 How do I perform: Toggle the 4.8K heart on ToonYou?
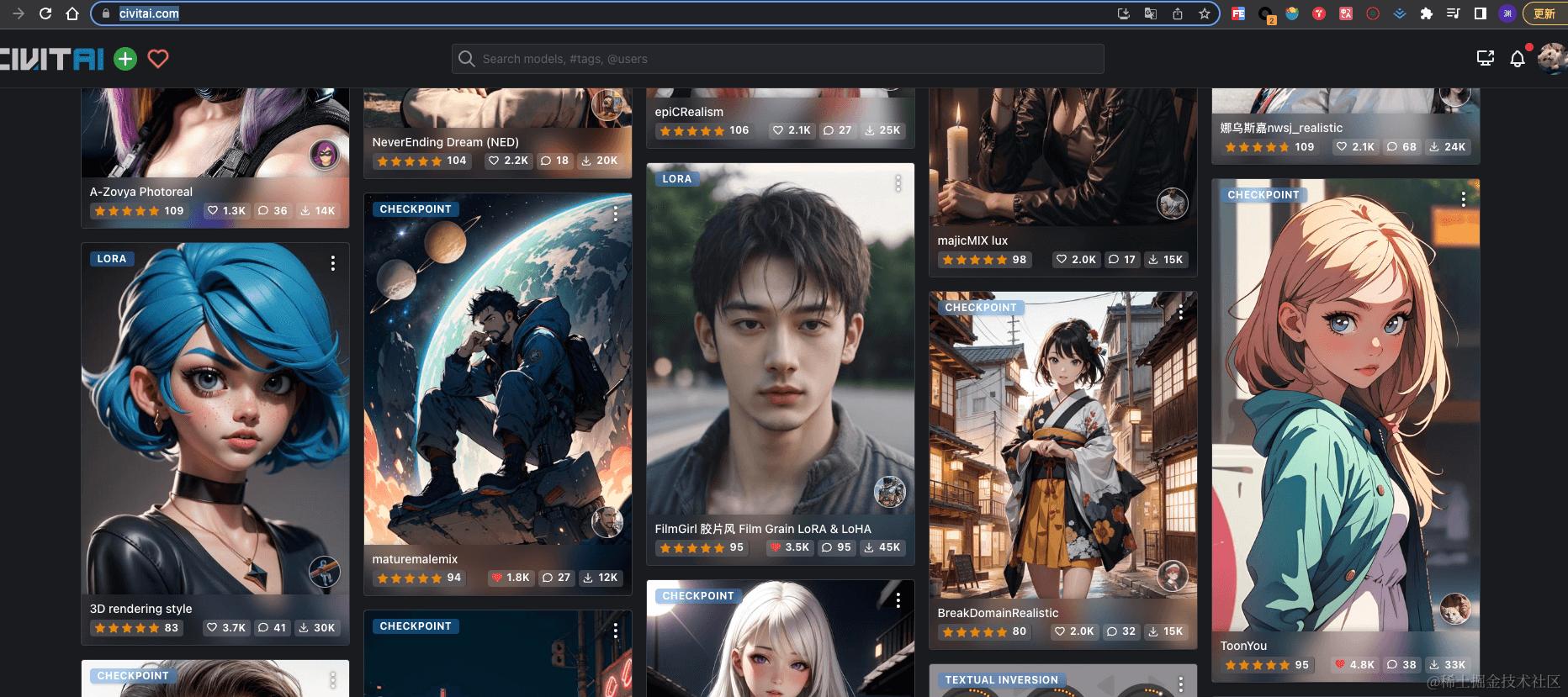click(1354, 664)
